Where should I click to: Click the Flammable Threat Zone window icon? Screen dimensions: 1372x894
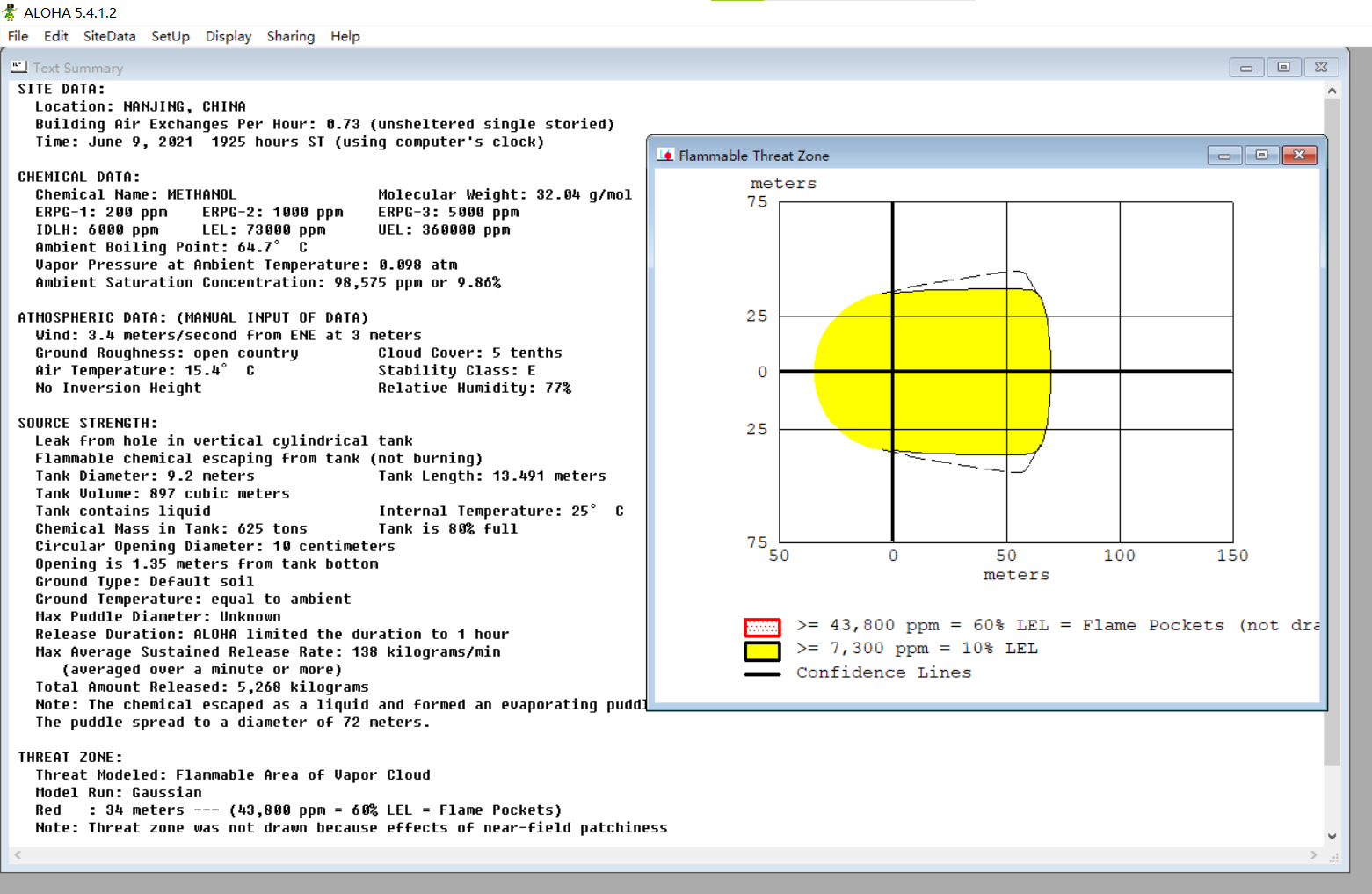[x=665, y=155]
